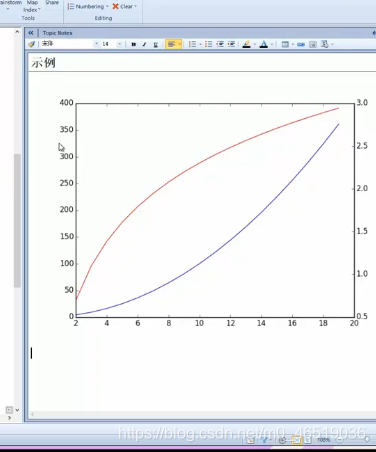Click the small square icon at bottom-left pane
376x452 pixels.
coord(9,410)
